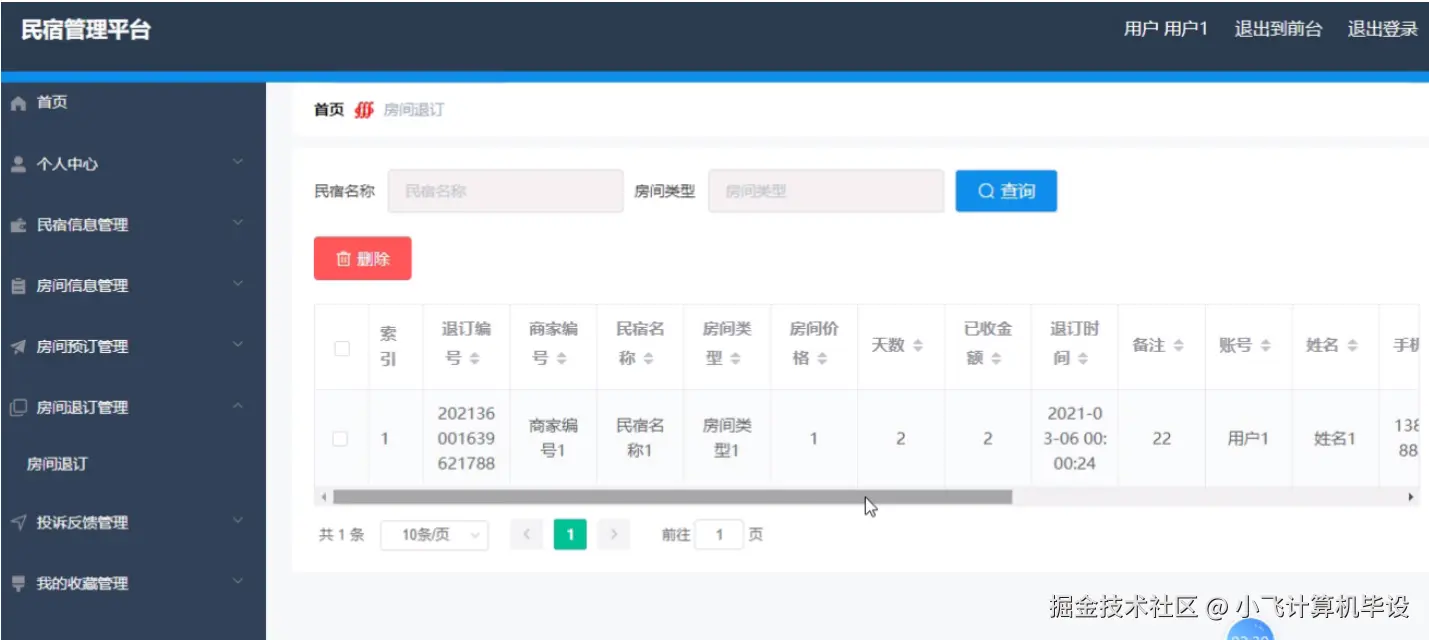Click the sort arrows on 账号 column
The height and width of the screenshot is (640, 1429).
[x=1266, y=345]
